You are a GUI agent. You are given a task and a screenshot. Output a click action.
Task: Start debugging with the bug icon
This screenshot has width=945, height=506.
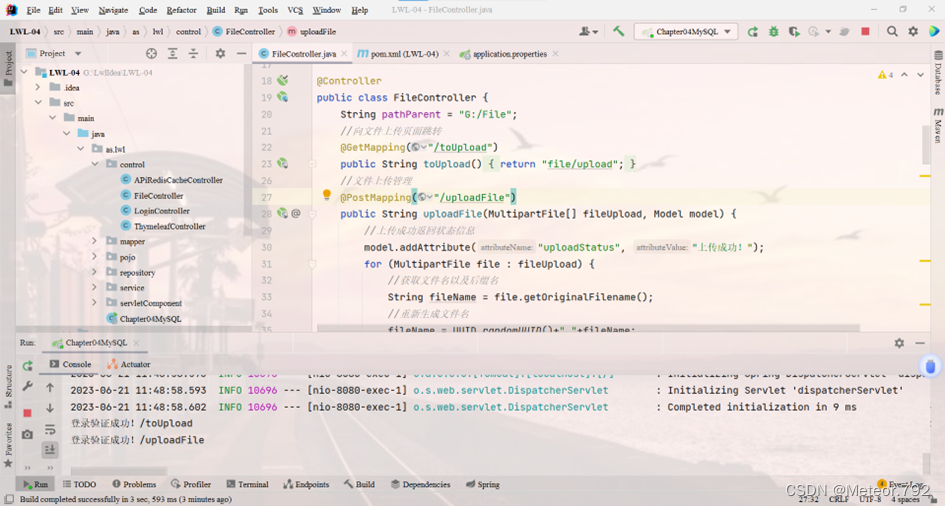point(773,32)
